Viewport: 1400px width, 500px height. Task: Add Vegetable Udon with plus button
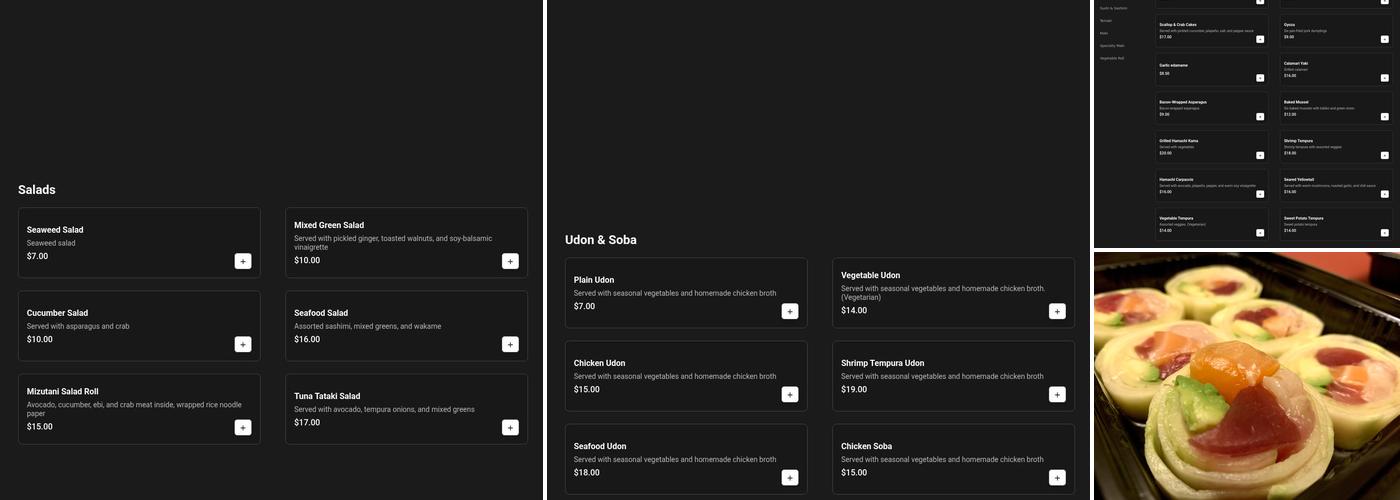[x=1057, y=311]
